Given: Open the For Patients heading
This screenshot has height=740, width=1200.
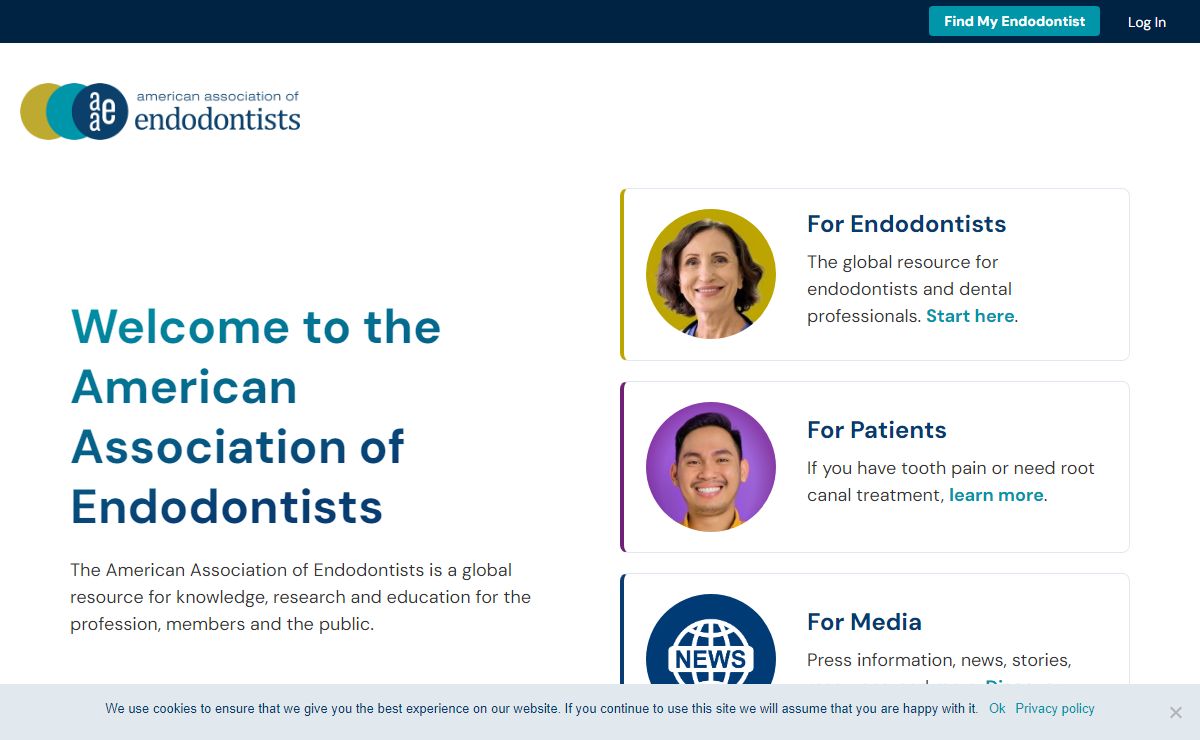Looking at the screenshot, I should (x=877, y=430).
